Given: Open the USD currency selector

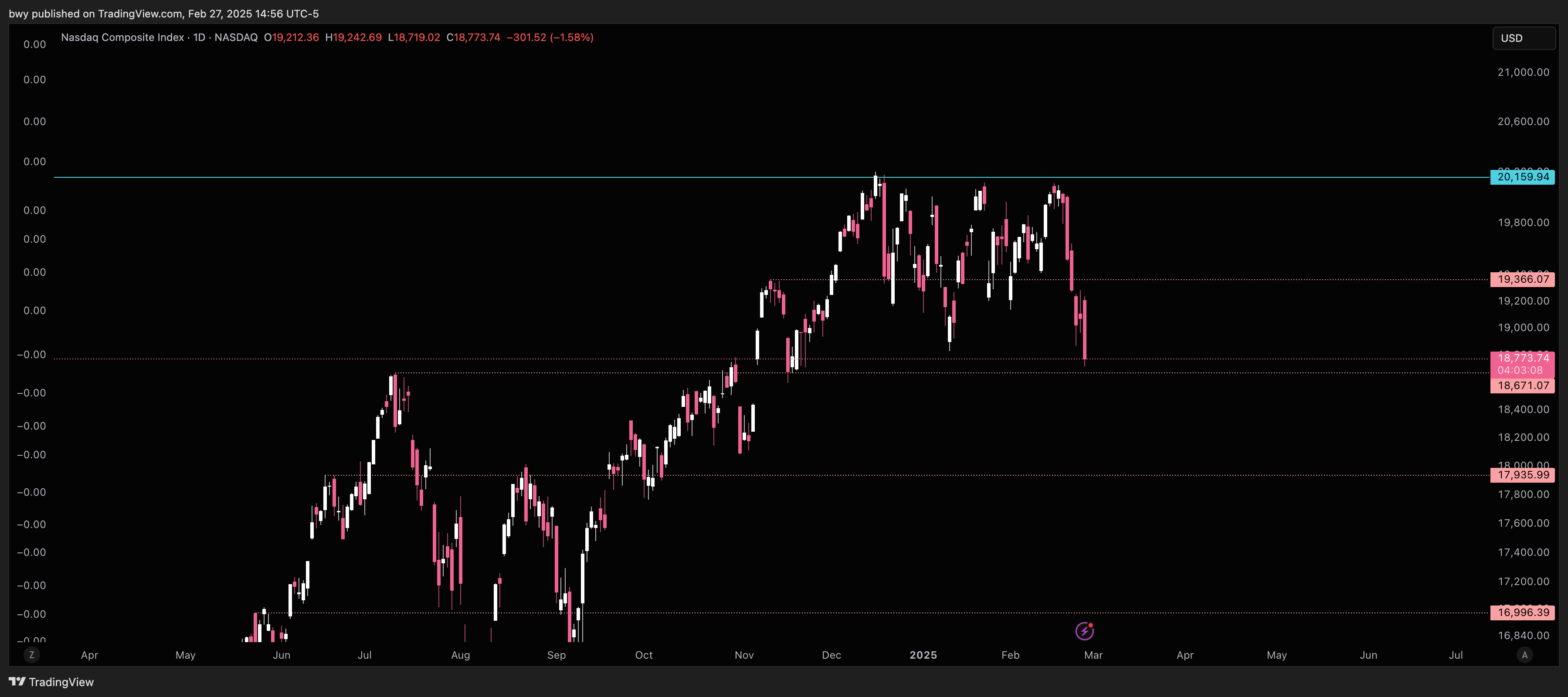Looking at the screenshot, I should point(1524,38).
